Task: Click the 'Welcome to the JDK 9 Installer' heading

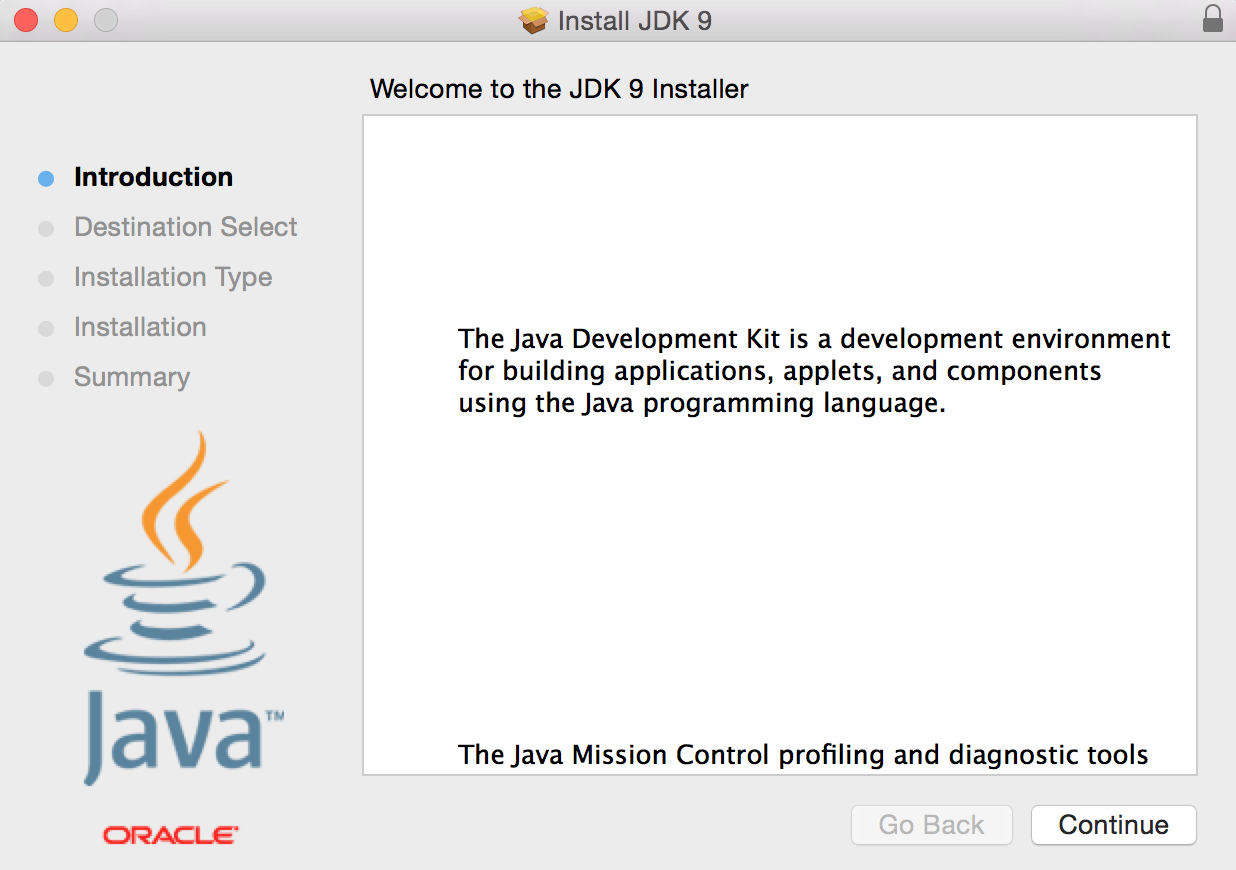Action: pyautogui.click(x=559, y=89)
